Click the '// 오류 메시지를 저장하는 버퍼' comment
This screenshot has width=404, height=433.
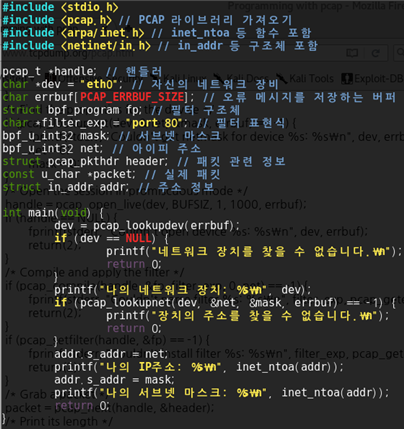point(300,97)
